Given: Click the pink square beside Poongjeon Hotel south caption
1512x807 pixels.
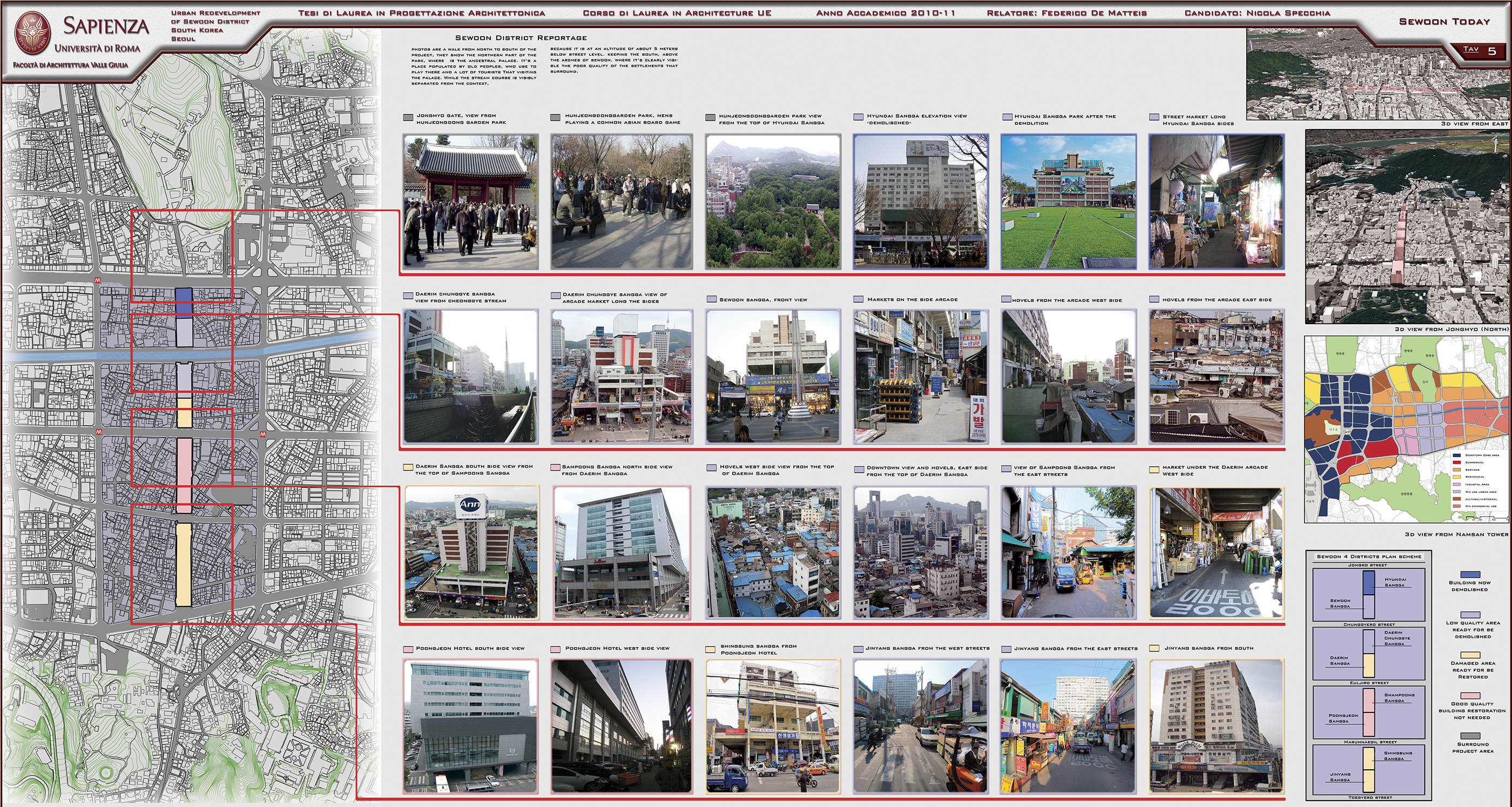Looking at the screenshot, I should (409, 650).
